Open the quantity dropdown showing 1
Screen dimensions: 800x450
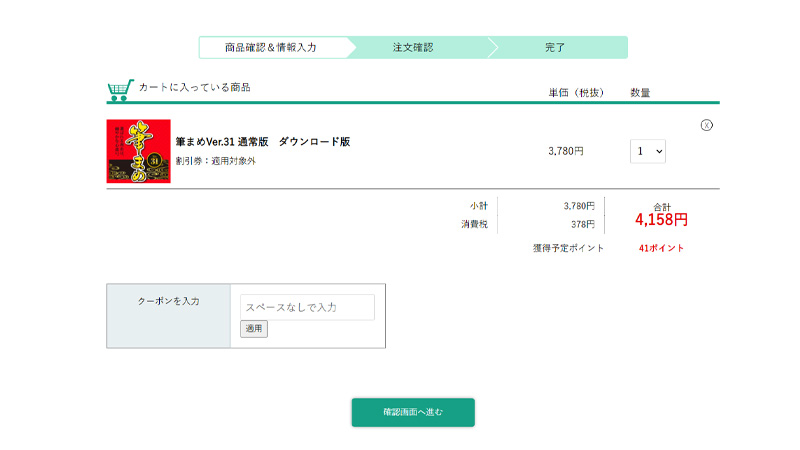tap(647, 151)
